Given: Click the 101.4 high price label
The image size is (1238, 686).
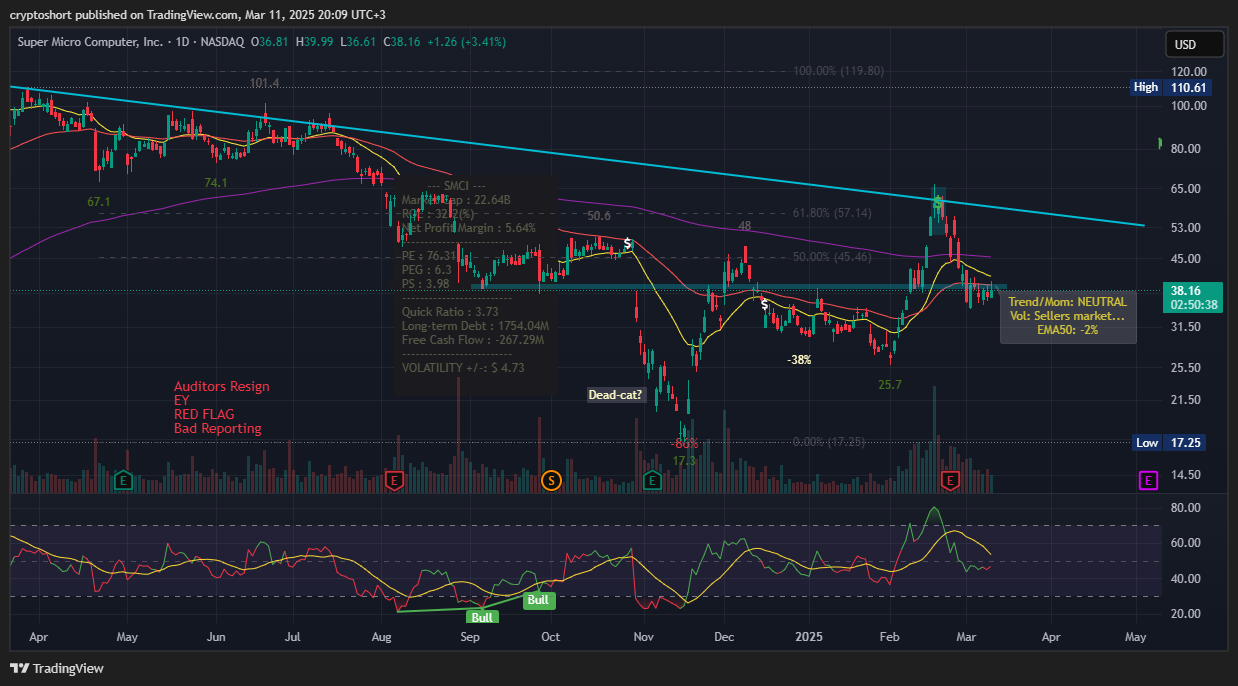Looking at the screenshot, I should click(x=265, y=82).
